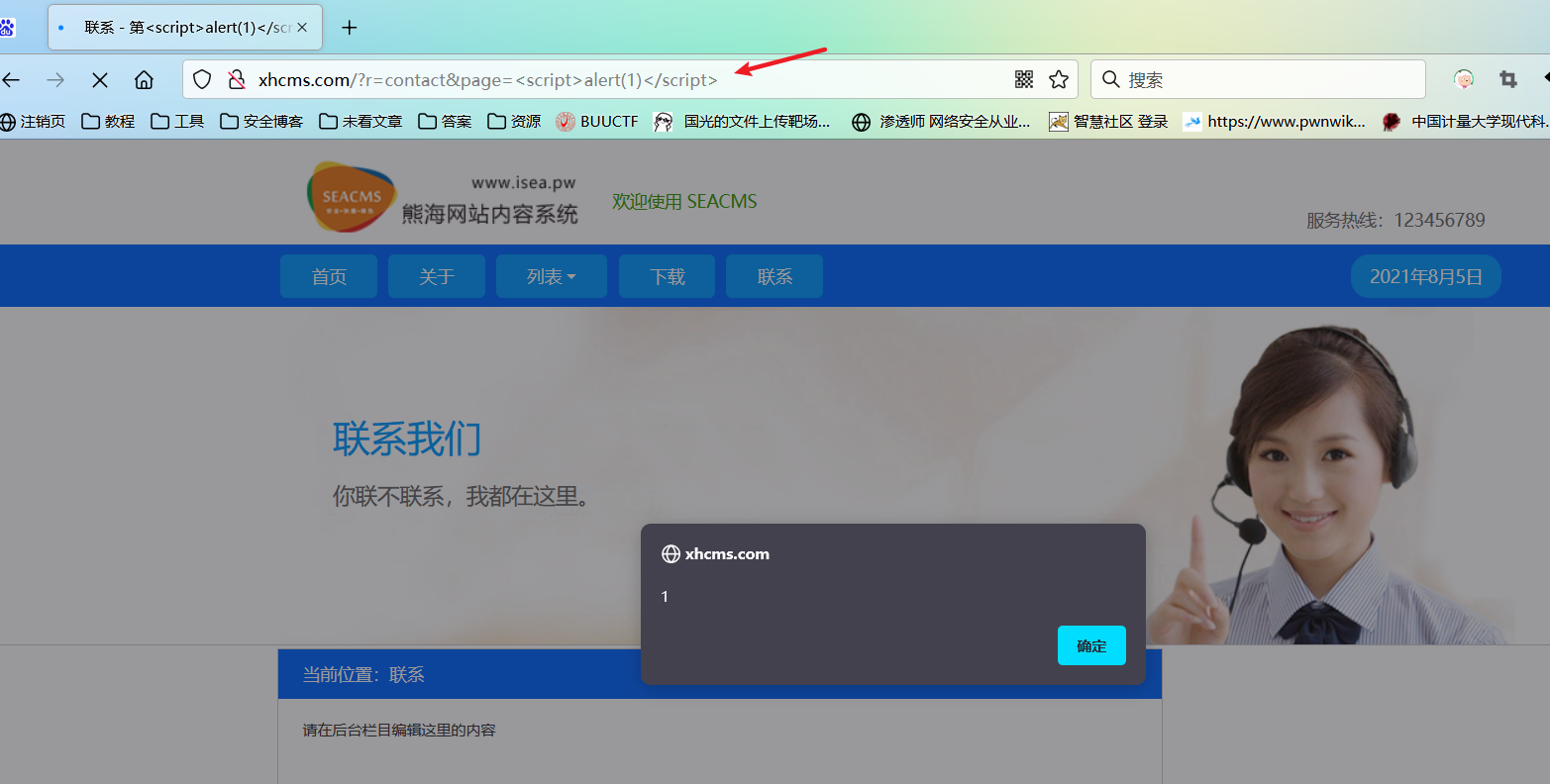The width and height of the screenshot is (1550, 784).
Task: Click the address bar URL field
Action: click(630, 79)
